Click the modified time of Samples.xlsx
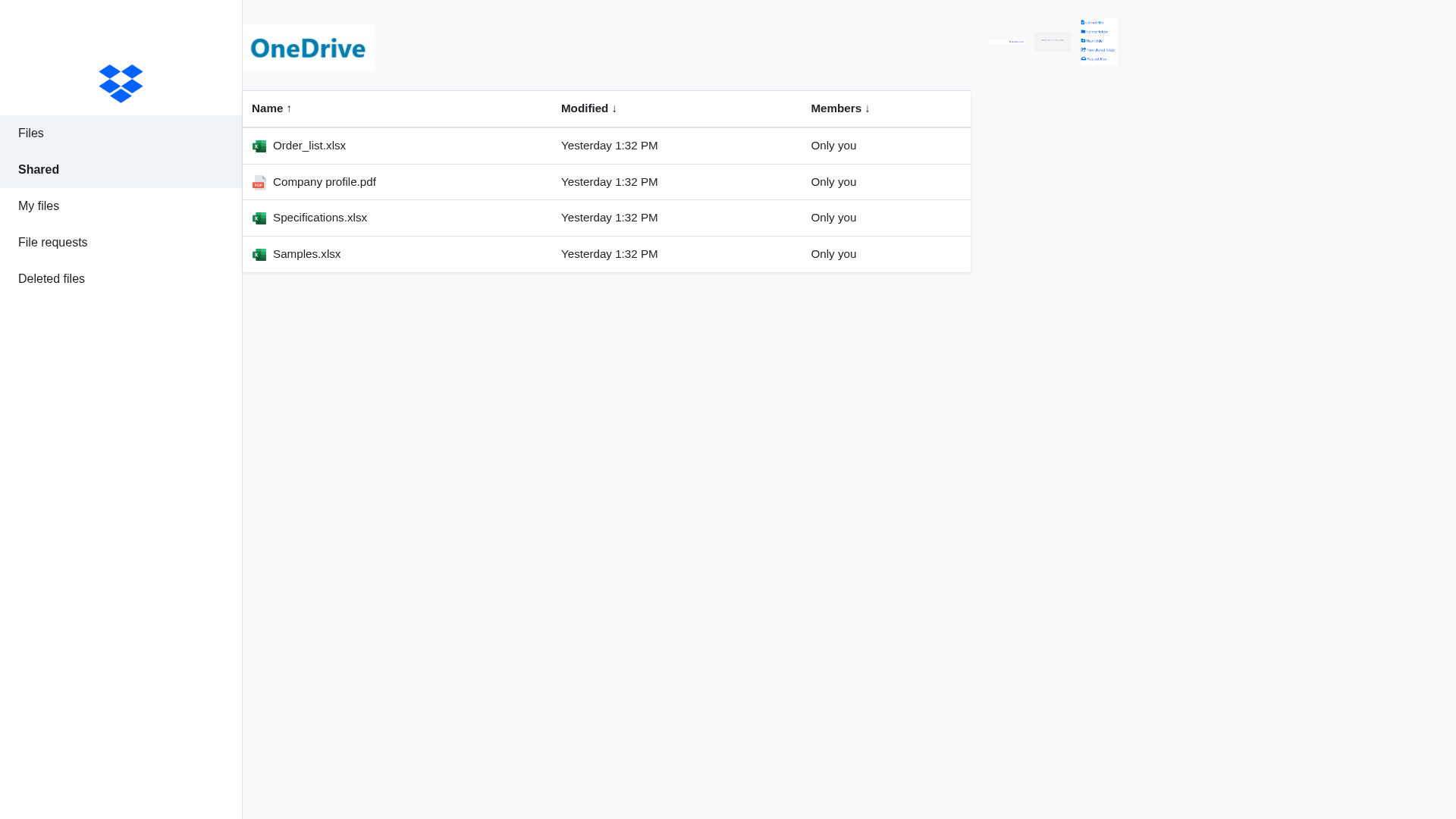Image resolution: width=1456 pixels, height=819 pixels. [x=610, y=254]
